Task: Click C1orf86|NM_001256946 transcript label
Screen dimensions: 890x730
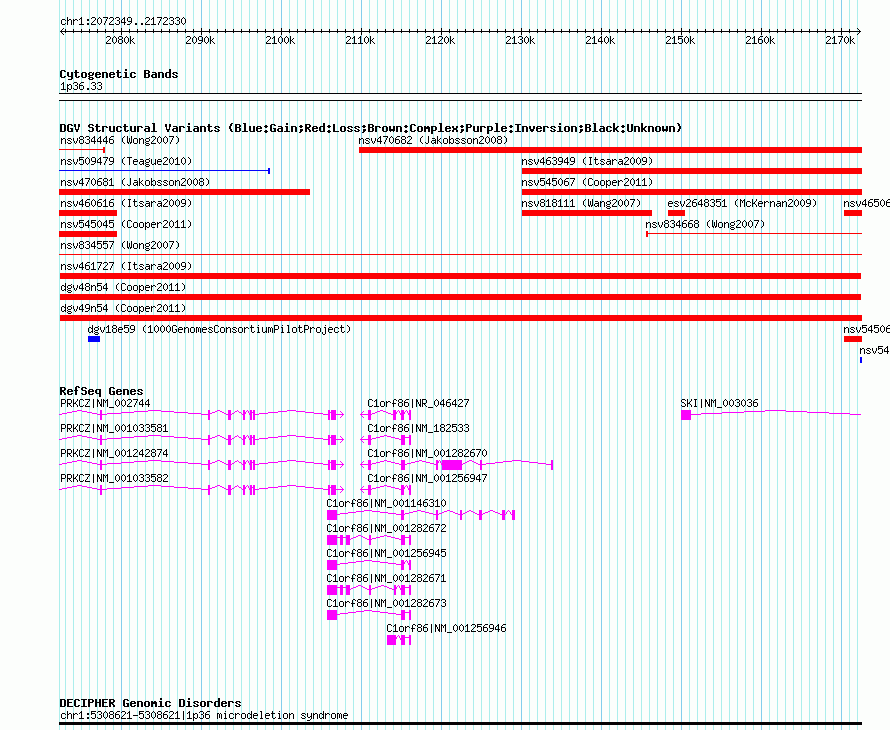Action: (x=446, y=628)
